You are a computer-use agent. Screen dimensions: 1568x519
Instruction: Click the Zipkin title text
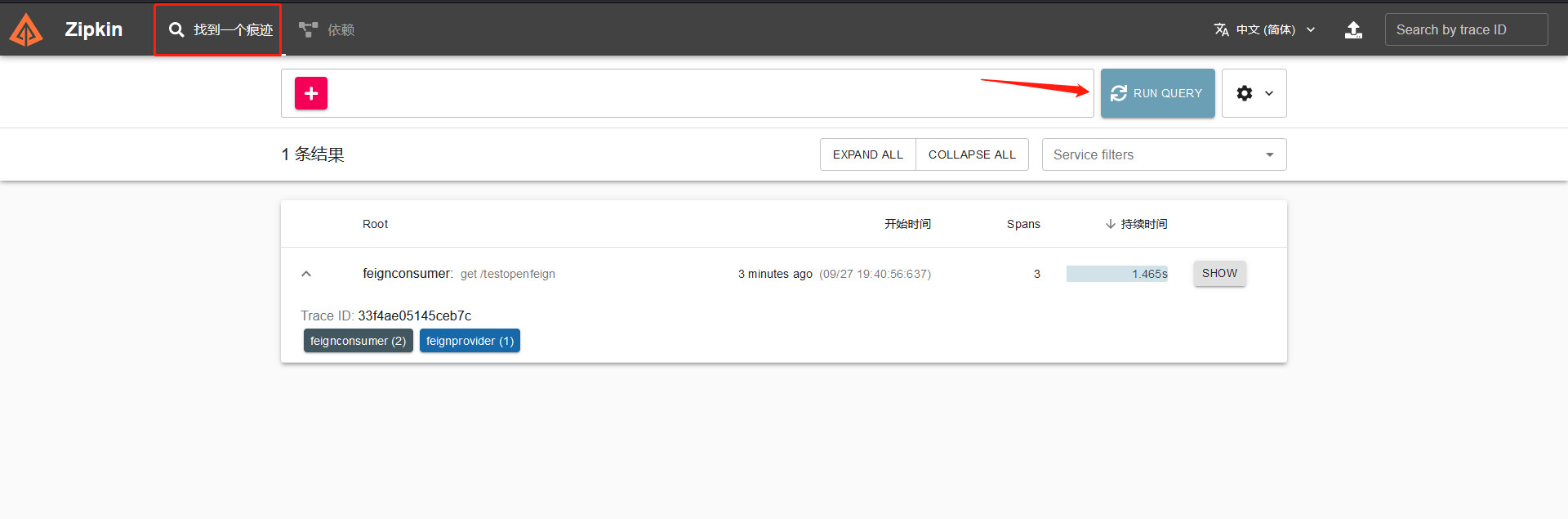(x=94, y=29)
